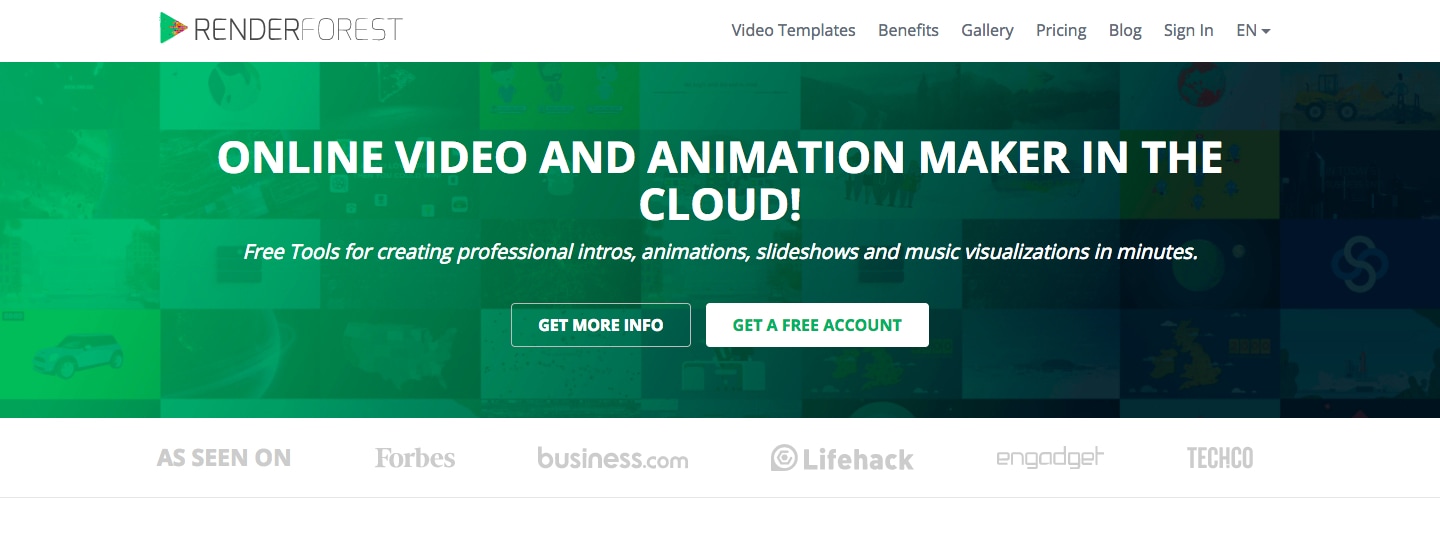1440x545 pixels.
Task: Click the RENDERFOREST wordmark in the header
Action: point(298,30)
